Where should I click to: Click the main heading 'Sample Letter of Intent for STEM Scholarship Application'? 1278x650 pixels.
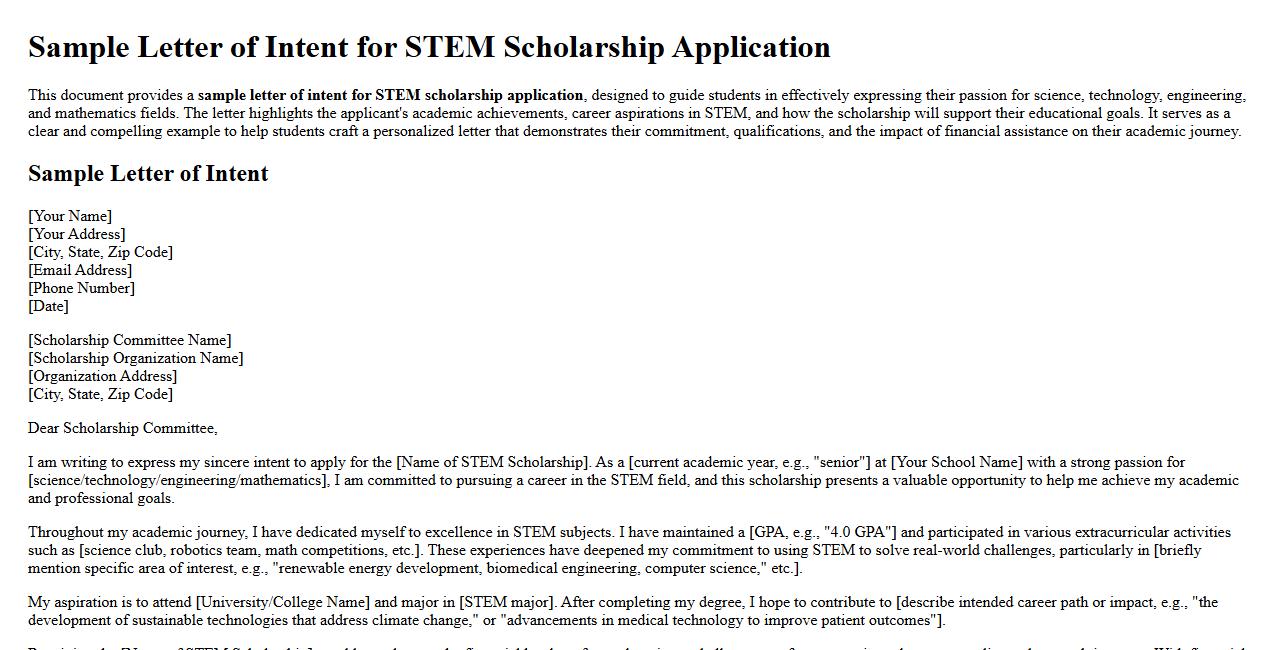point(429,47)
